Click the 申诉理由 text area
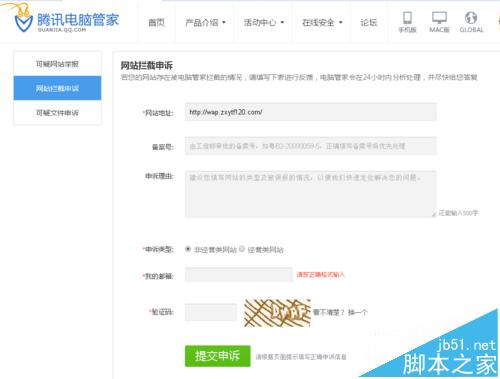This screenshot has height=379, width=500. (311, 194)
